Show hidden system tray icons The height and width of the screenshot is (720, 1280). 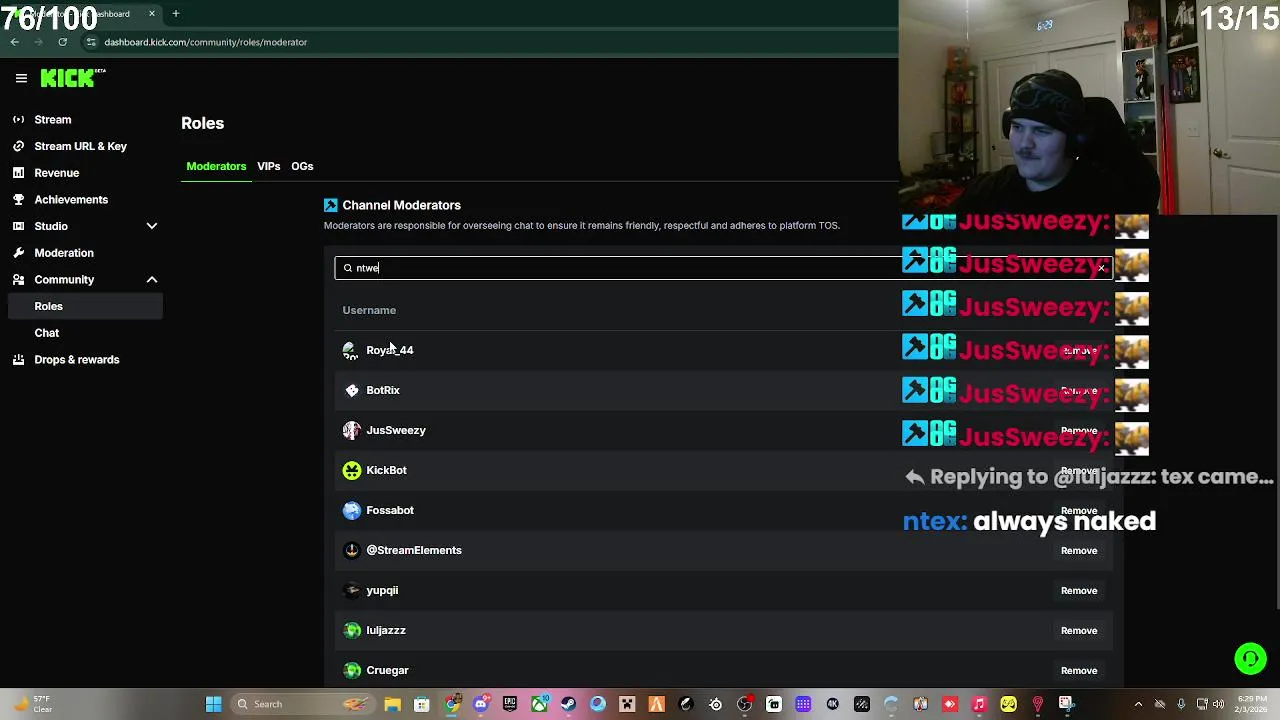(x=1140, y=704)
